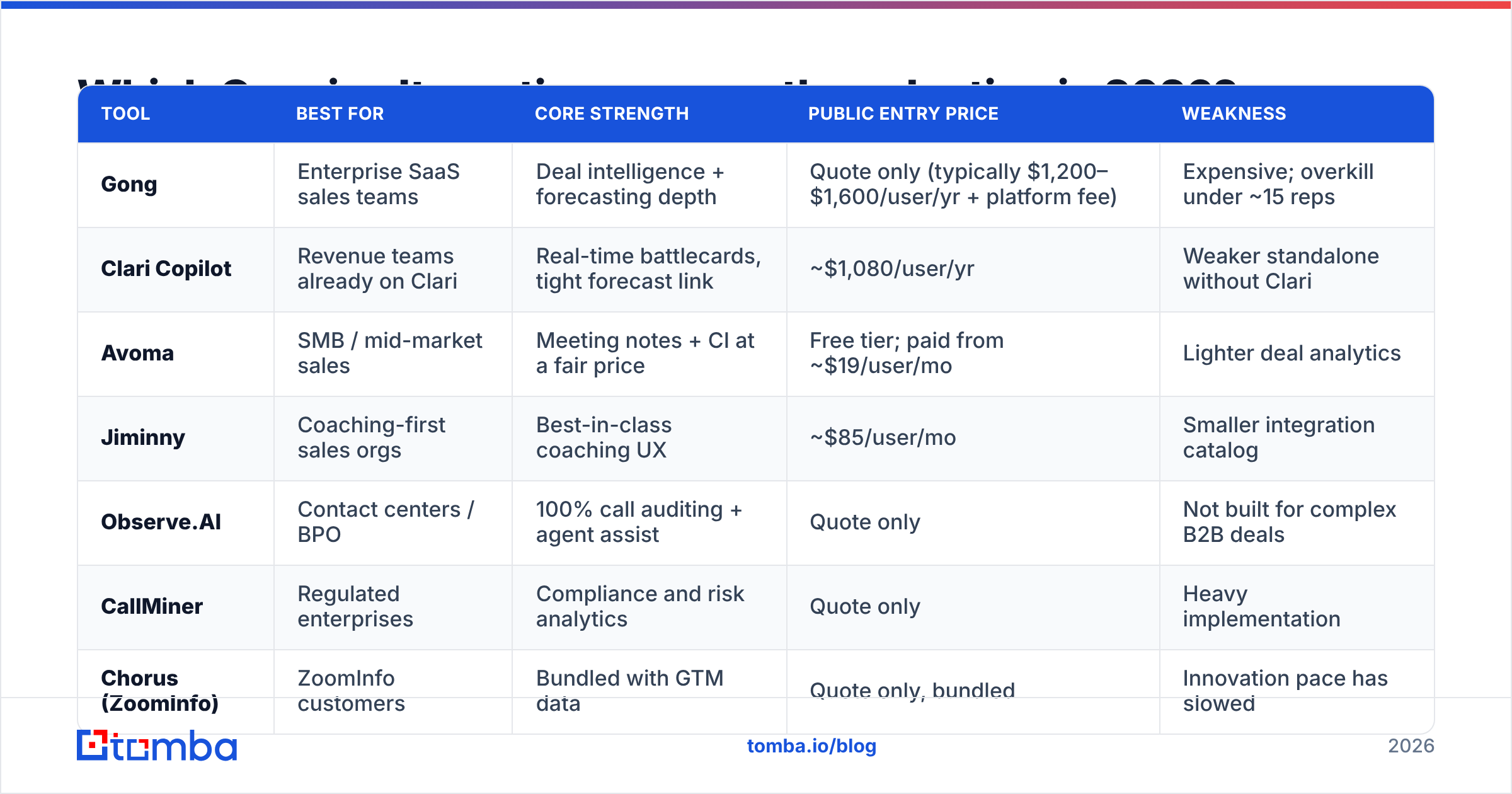Click 'Real-time battlecards, tight forecast link' cell
This screenshot has height=794, width=1512.
648,268
